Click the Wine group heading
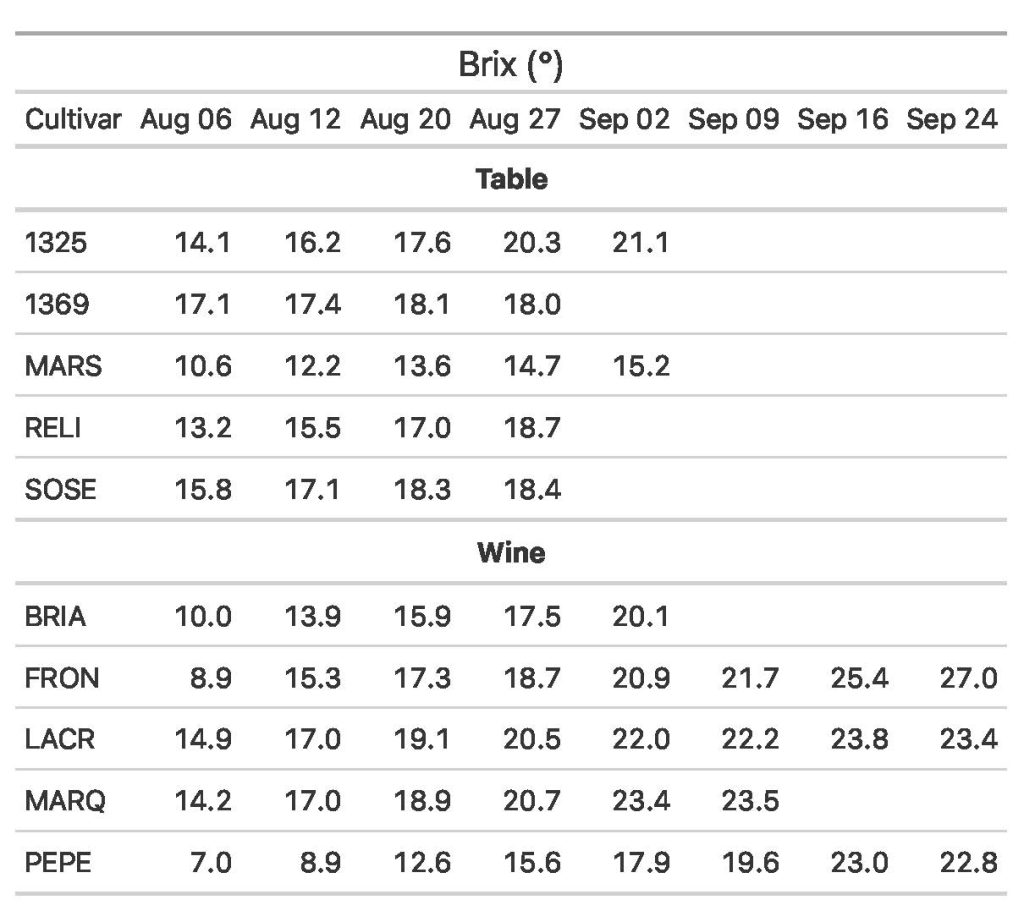The image size is (1024, 922). click(x=511, y=552)
